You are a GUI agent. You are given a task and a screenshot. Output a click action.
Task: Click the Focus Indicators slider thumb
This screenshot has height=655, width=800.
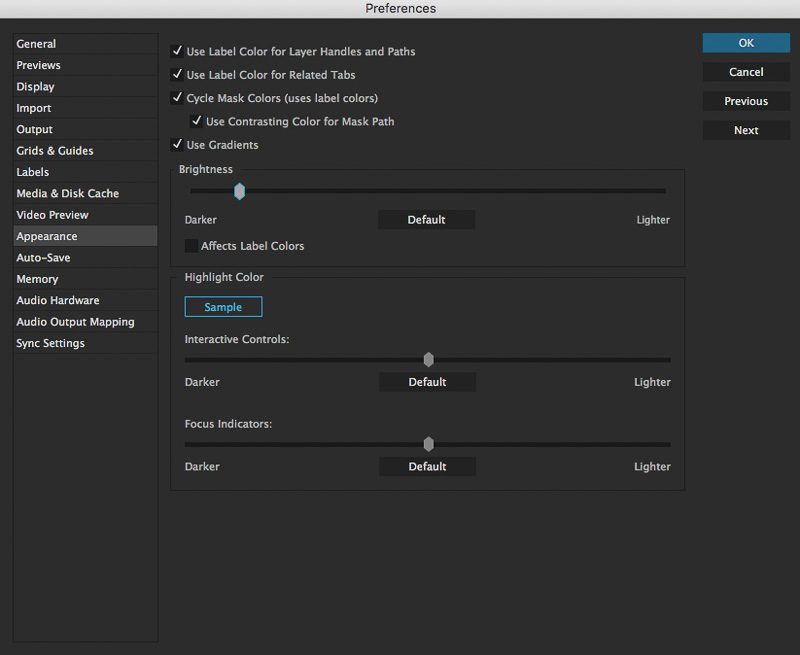tap(428, 443)
